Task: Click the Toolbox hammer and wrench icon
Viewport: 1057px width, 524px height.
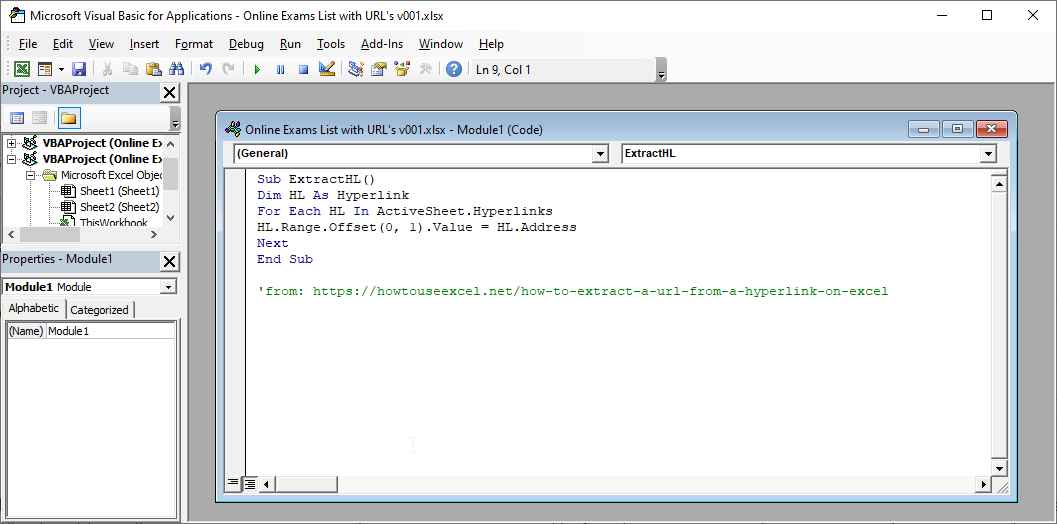Action: click(425, 69)
